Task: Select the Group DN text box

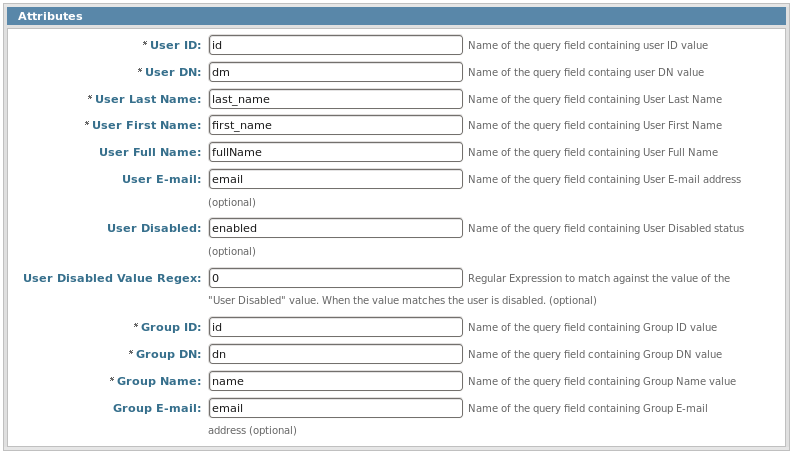Action: pyautogui.click(x=335, y=354)
